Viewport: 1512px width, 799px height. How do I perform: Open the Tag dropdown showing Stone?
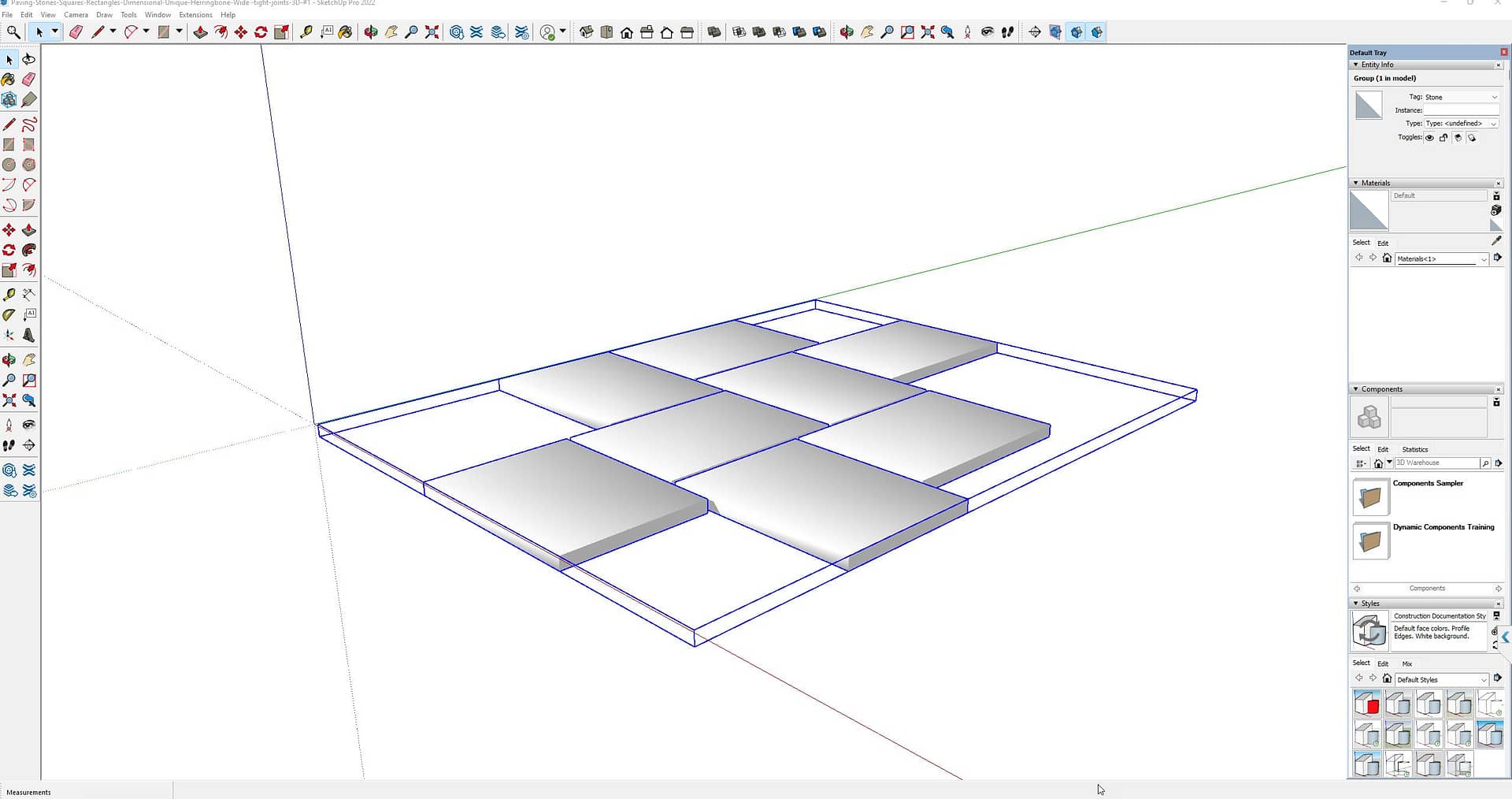(x=1460, y=97)
